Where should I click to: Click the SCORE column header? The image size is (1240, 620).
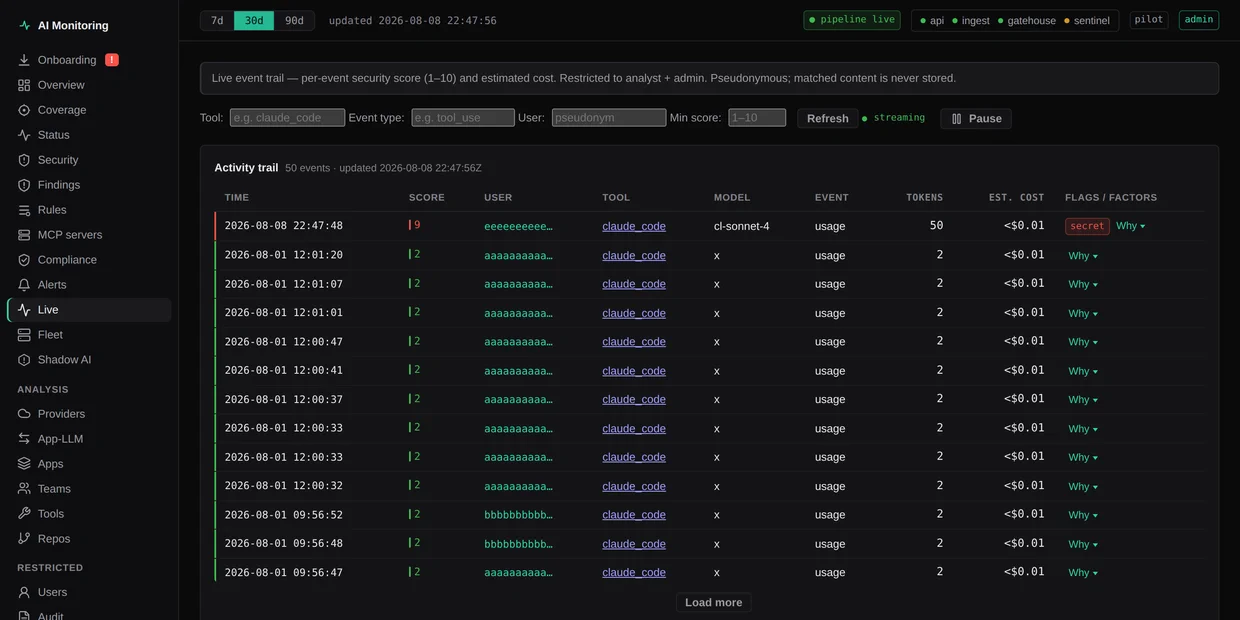tap(427, 198)
